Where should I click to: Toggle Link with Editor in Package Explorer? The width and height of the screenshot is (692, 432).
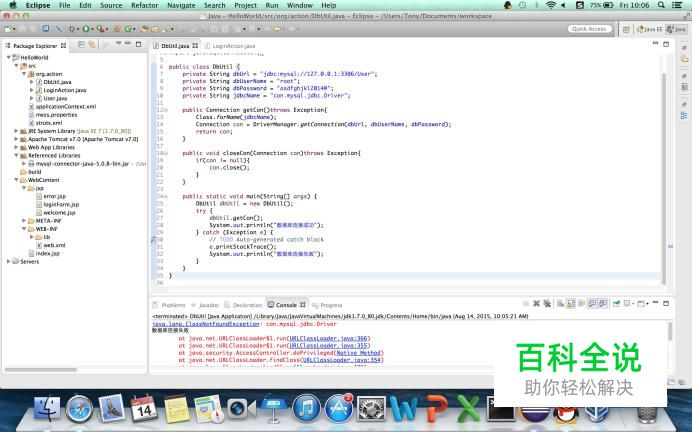click(92, 45)
